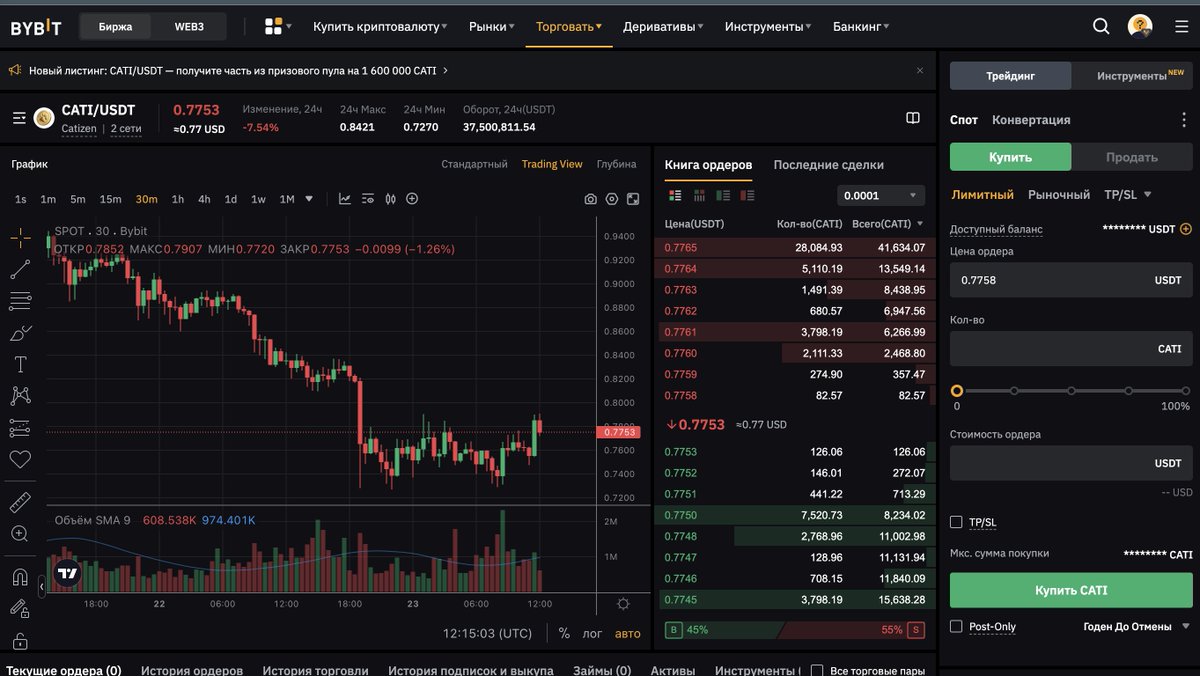Switch to Market order tab
Viewport: 1200px width, 676px height.
(1059, 195)
